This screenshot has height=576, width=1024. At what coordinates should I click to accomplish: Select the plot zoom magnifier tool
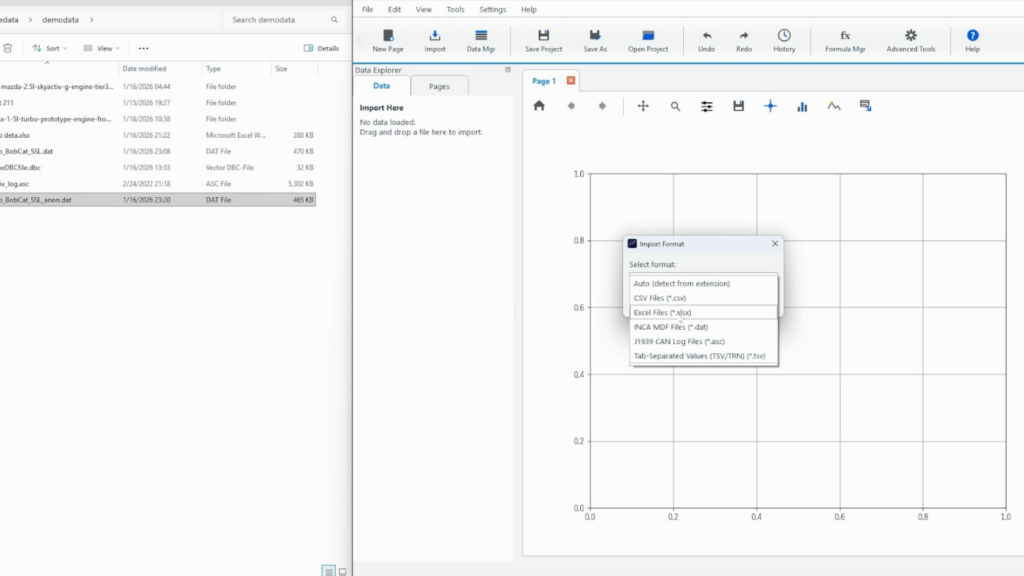[675, 106]
